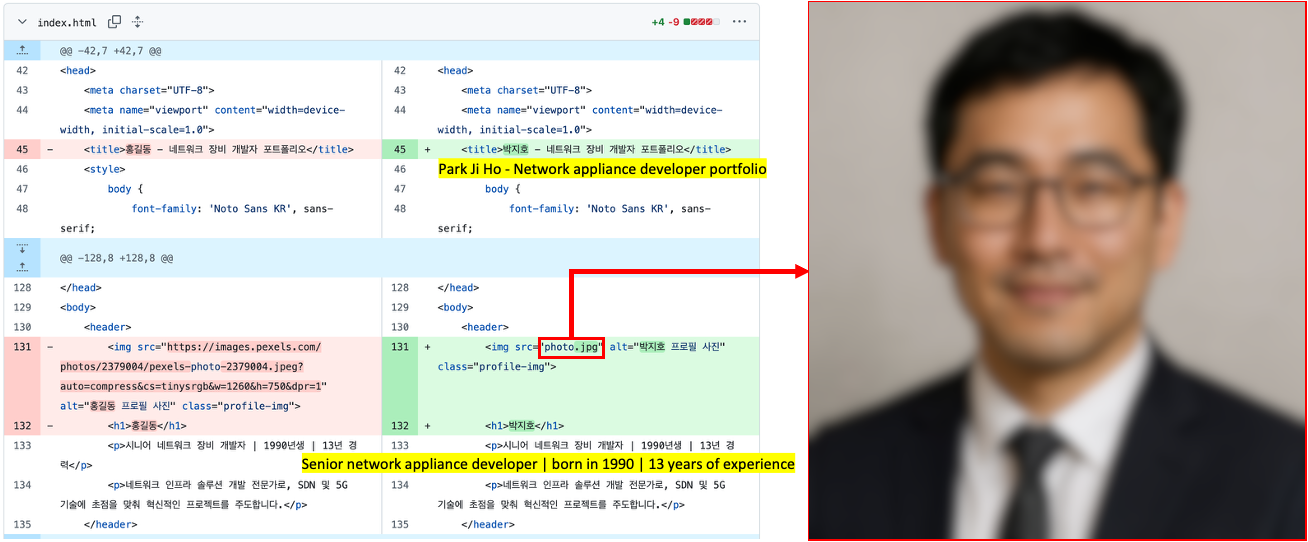
Task: Select hunk header text @@ -128,8 +128,8 @@
Action: tap(116, 258)
